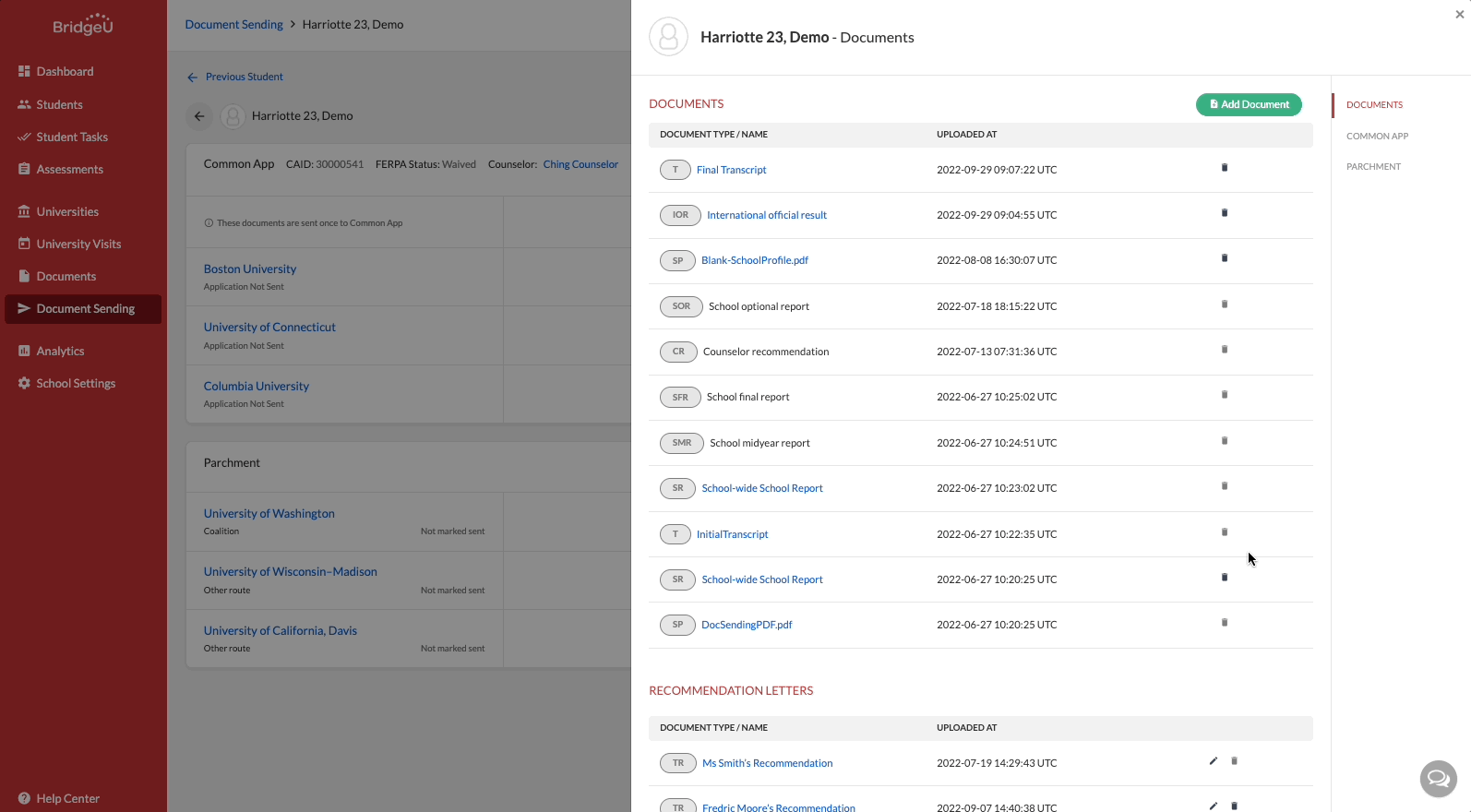Click the back arrow beside Harriotte 23, Demo
The image size is (1471, 812).
click(199, 116)
